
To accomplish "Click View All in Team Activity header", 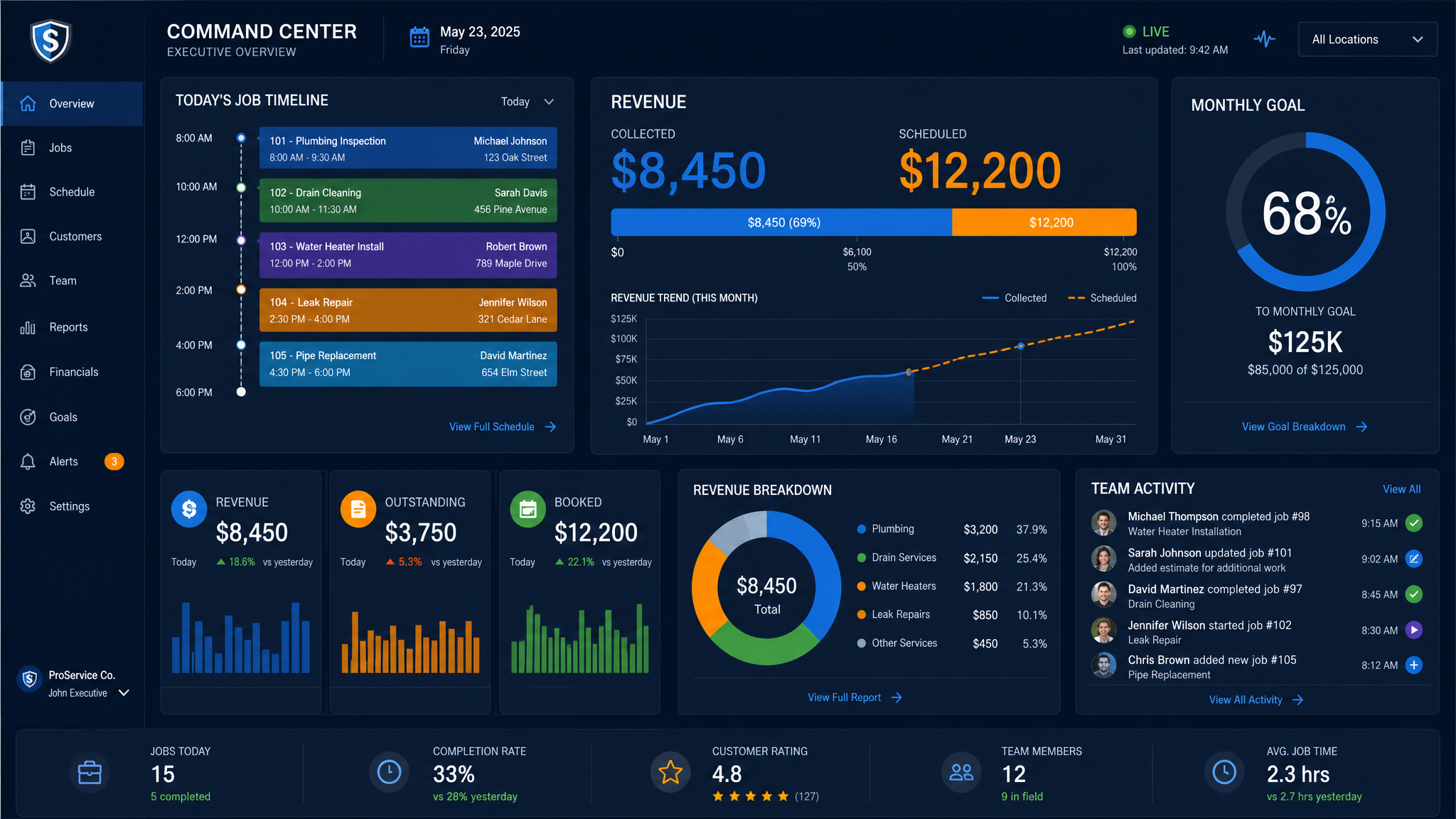I will pos(1401,489).
